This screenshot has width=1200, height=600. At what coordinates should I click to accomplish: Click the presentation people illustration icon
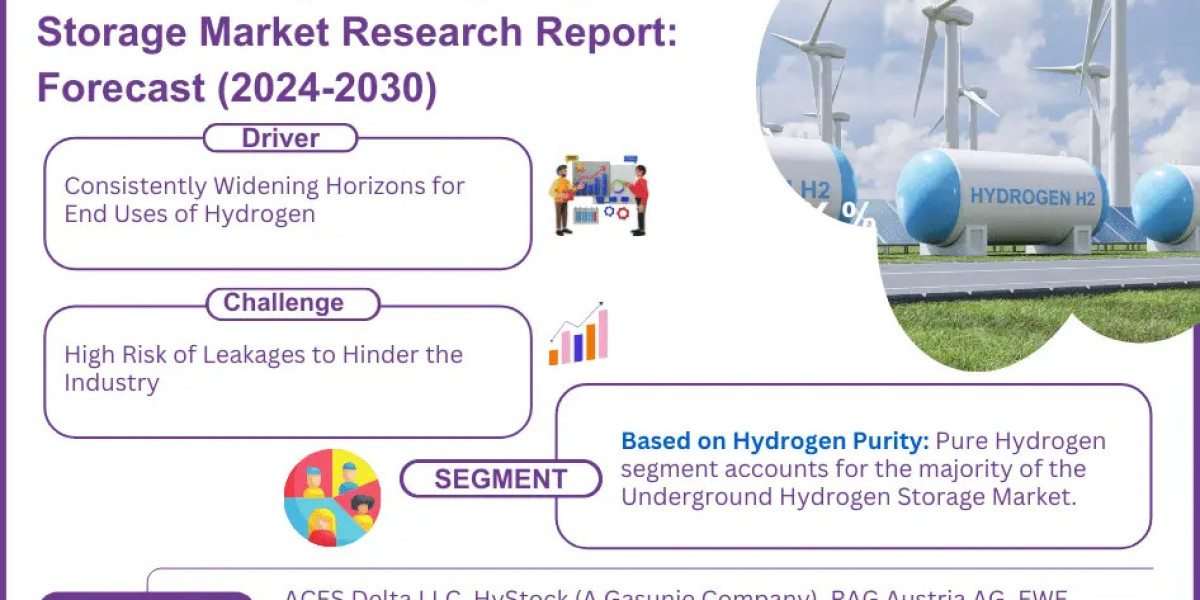point(599,194)
